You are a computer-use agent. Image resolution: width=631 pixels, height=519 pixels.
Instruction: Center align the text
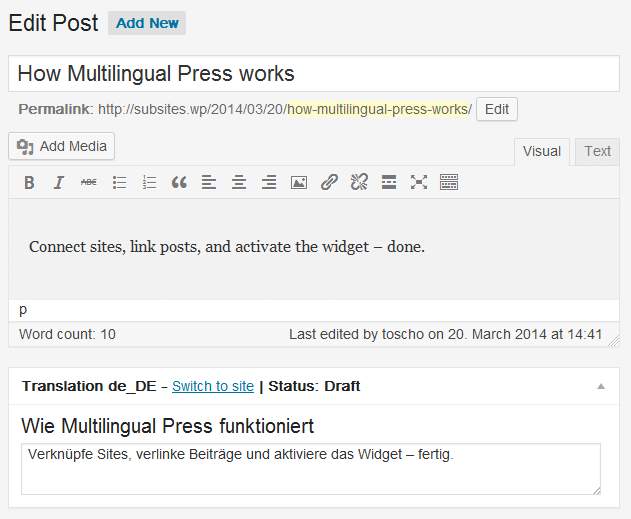[239, 182]
